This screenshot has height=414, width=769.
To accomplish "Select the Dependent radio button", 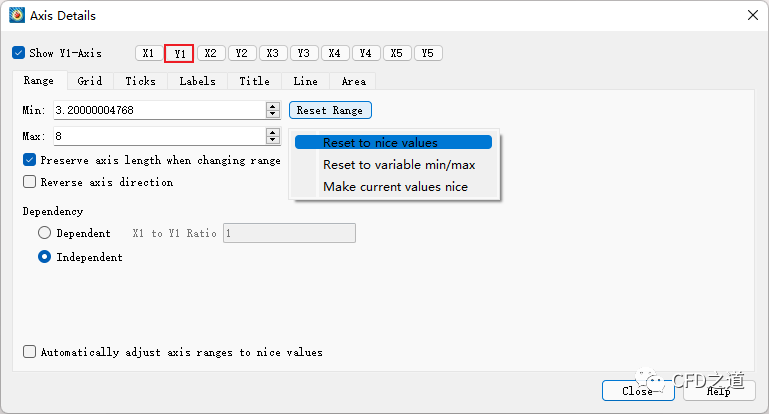I will (44, 233).
